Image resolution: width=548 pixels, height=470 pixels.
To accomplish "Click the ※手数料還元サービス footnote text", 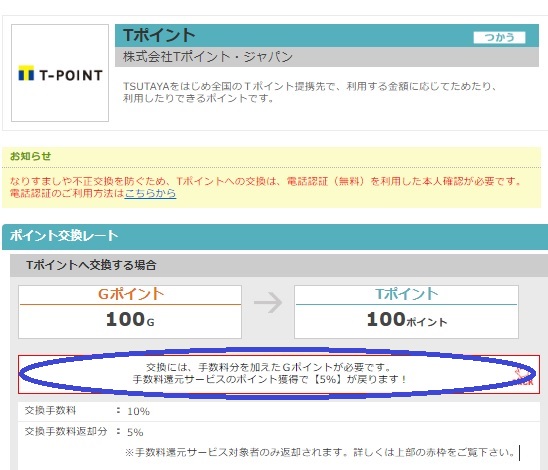I will pyautogui.click(x=320, y=453).
